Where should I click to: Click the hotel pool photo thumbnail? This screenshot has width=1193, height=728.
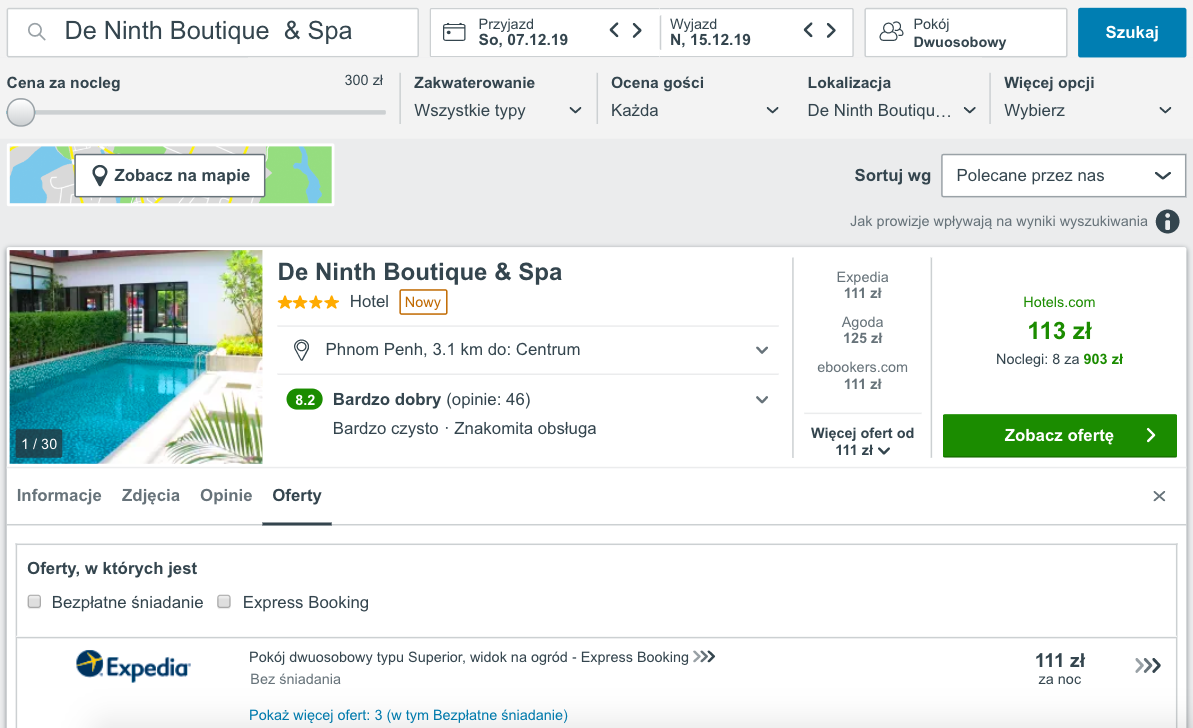tap(136, 357)
